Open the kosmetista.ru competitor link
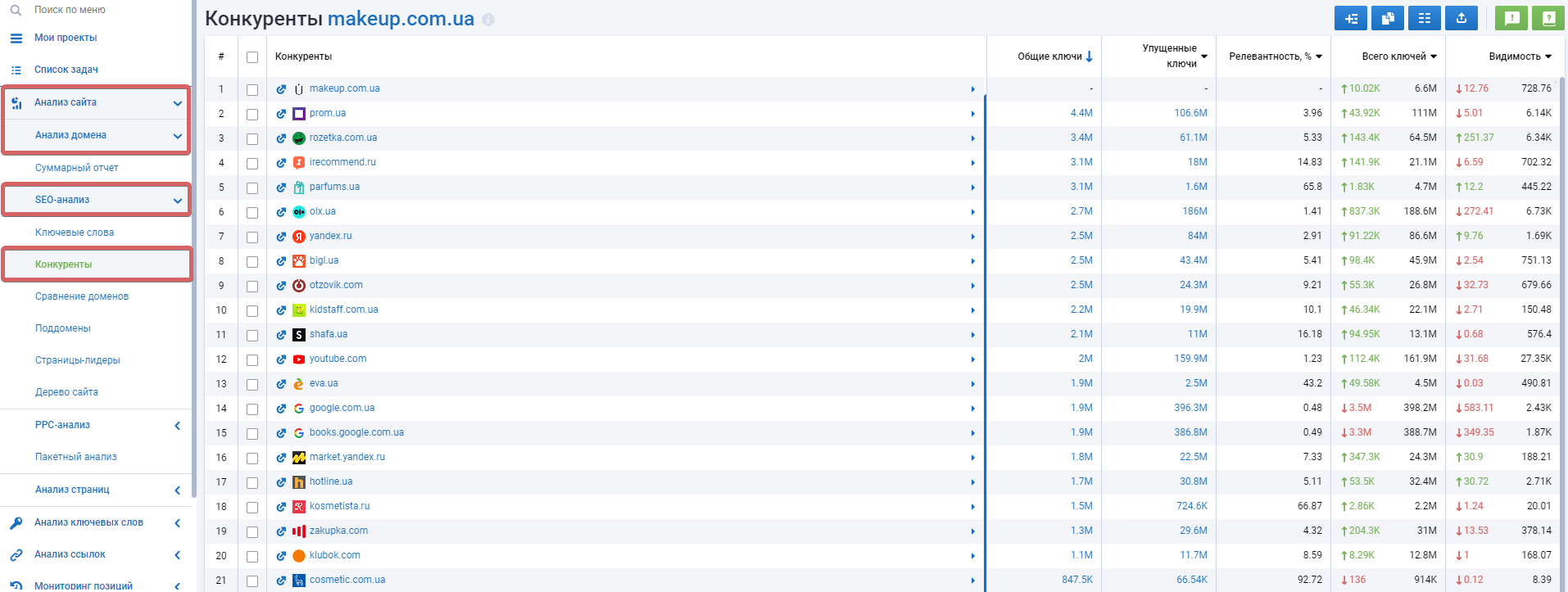1568x592 pixels. [x=339, y=506]
